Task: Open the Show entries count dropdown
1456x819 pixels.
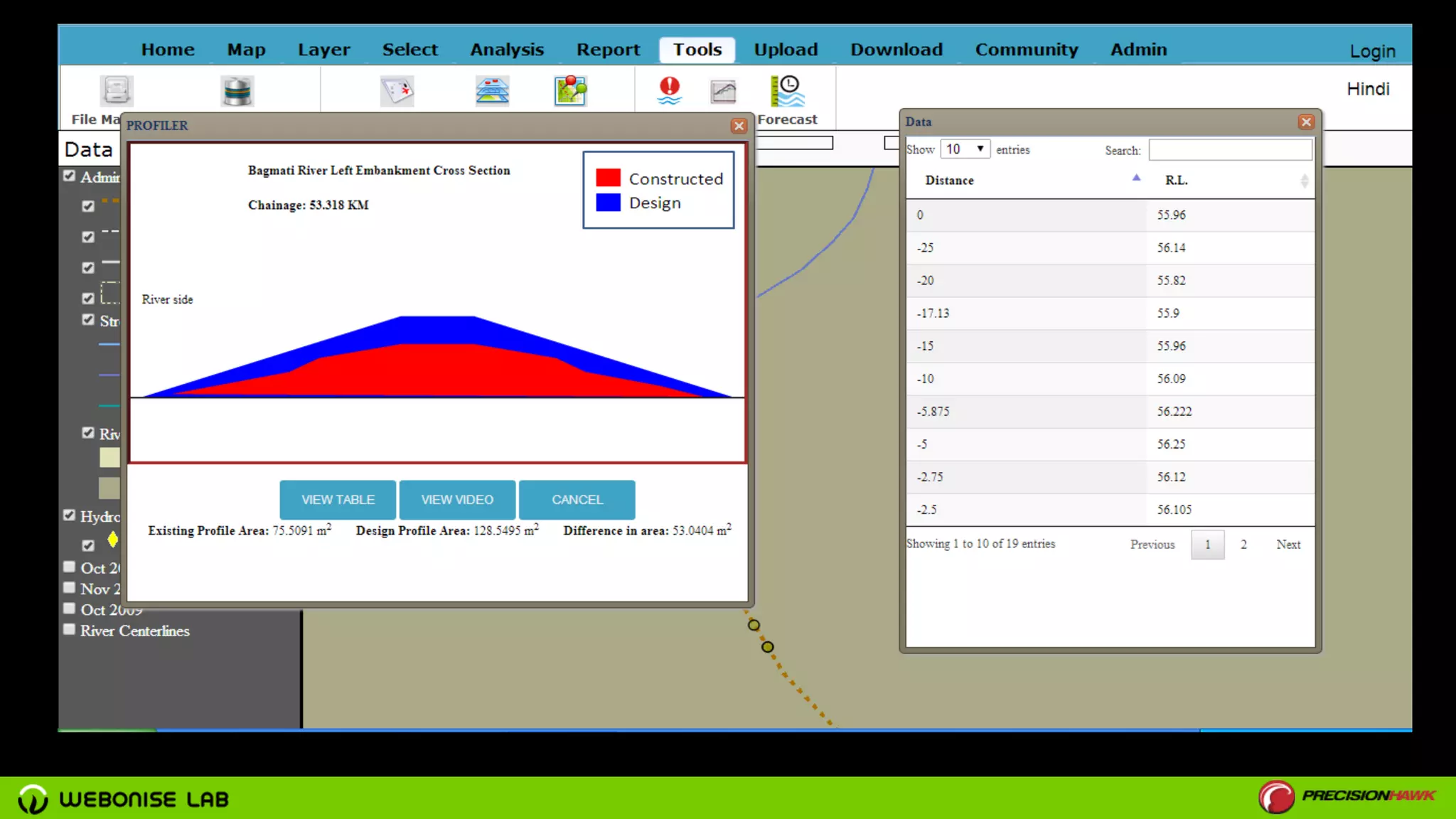Action: [965, 149]
